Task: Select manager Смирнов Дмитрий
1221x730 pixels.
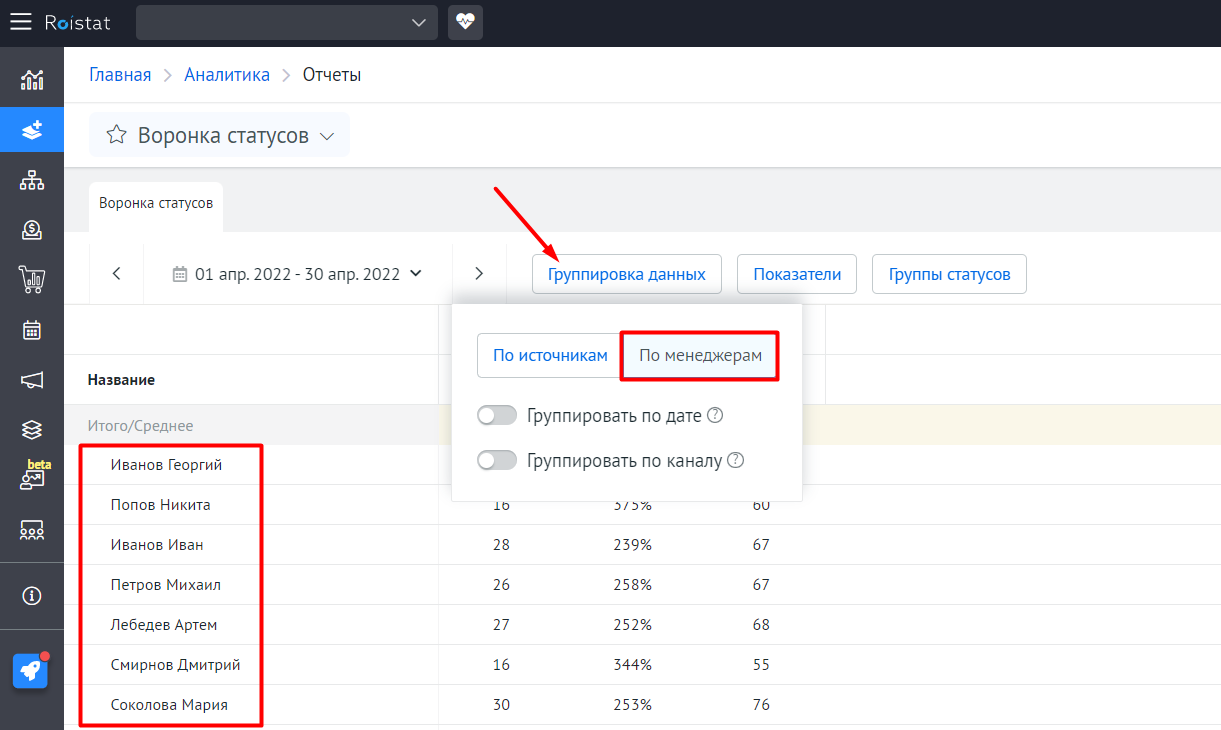Action: click(x=175, y=665)
